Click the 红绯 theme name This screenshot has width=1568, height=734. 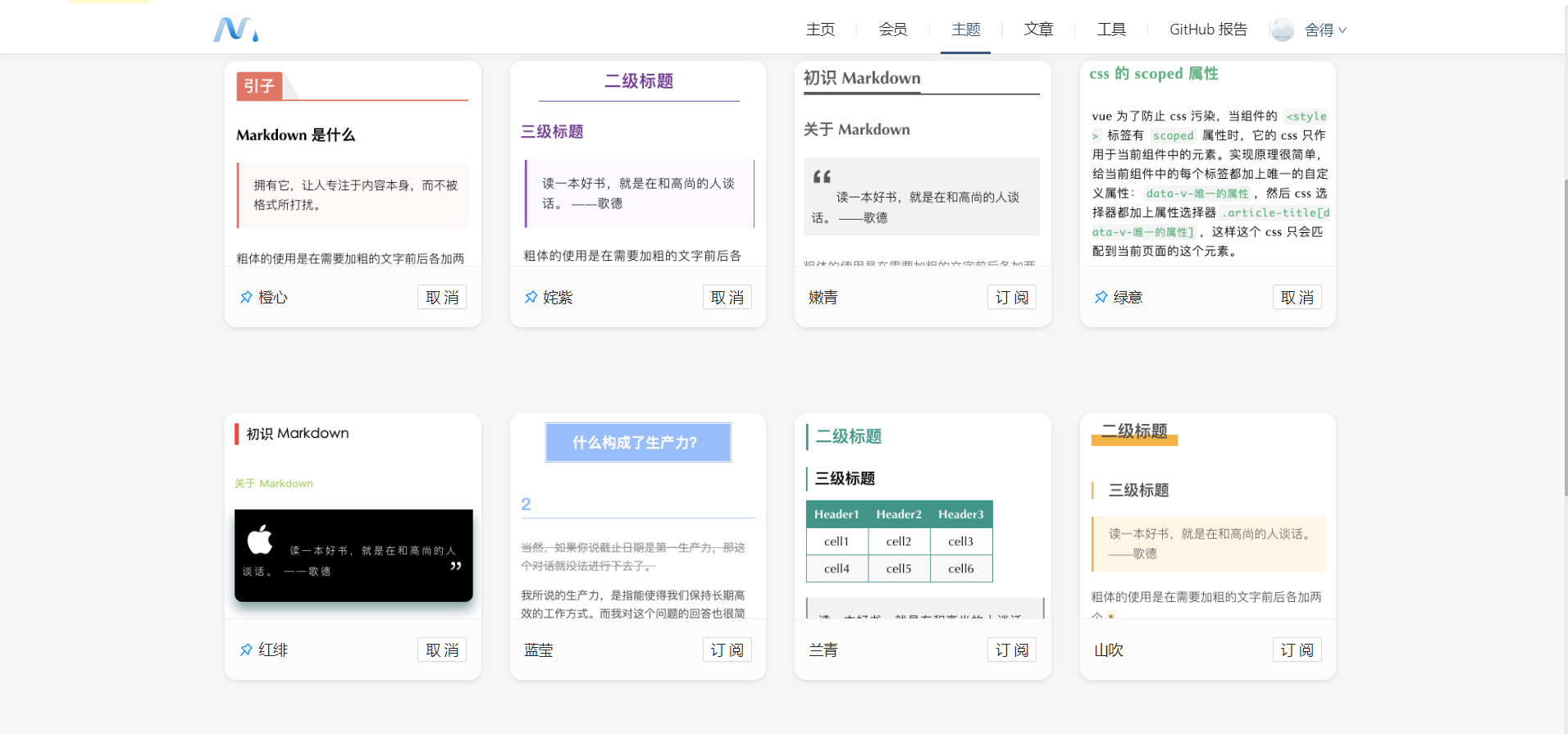(x=273, y=650)
